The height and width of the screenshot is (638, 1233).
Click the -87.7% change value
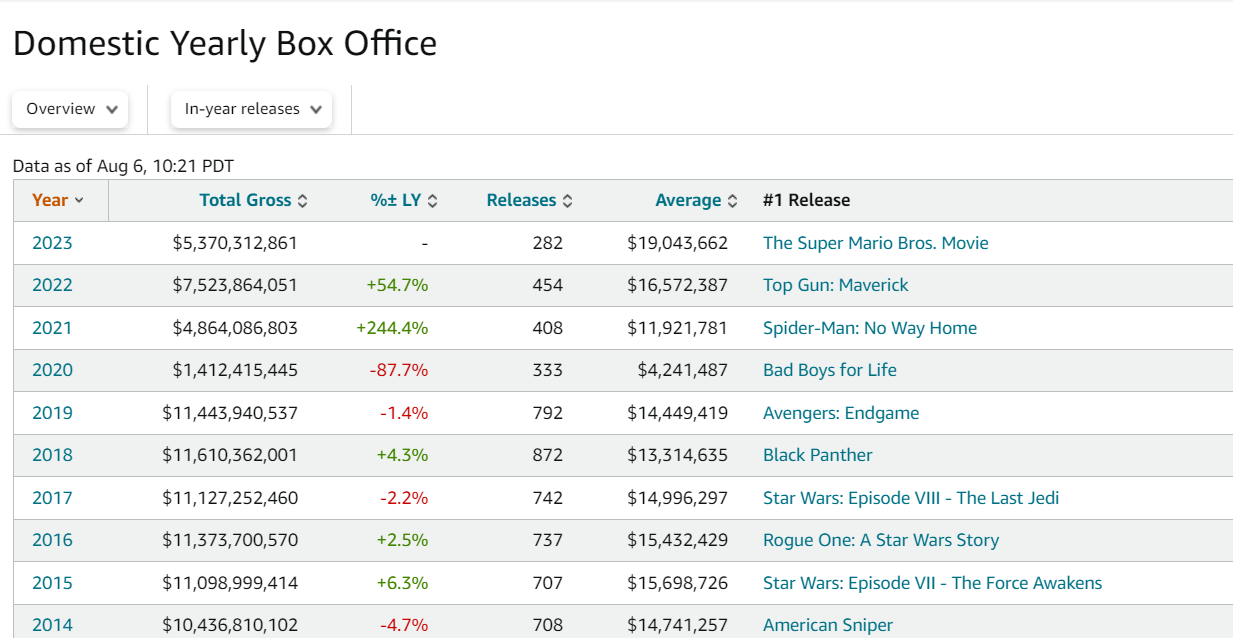pos(399,370)
